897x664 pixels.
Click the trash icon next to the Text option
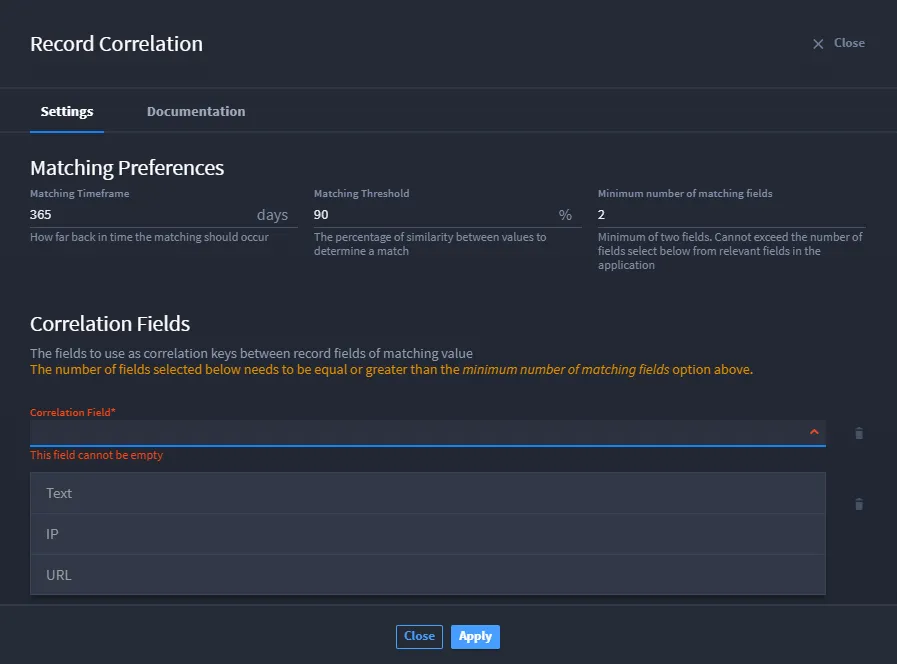coord(859,504)
